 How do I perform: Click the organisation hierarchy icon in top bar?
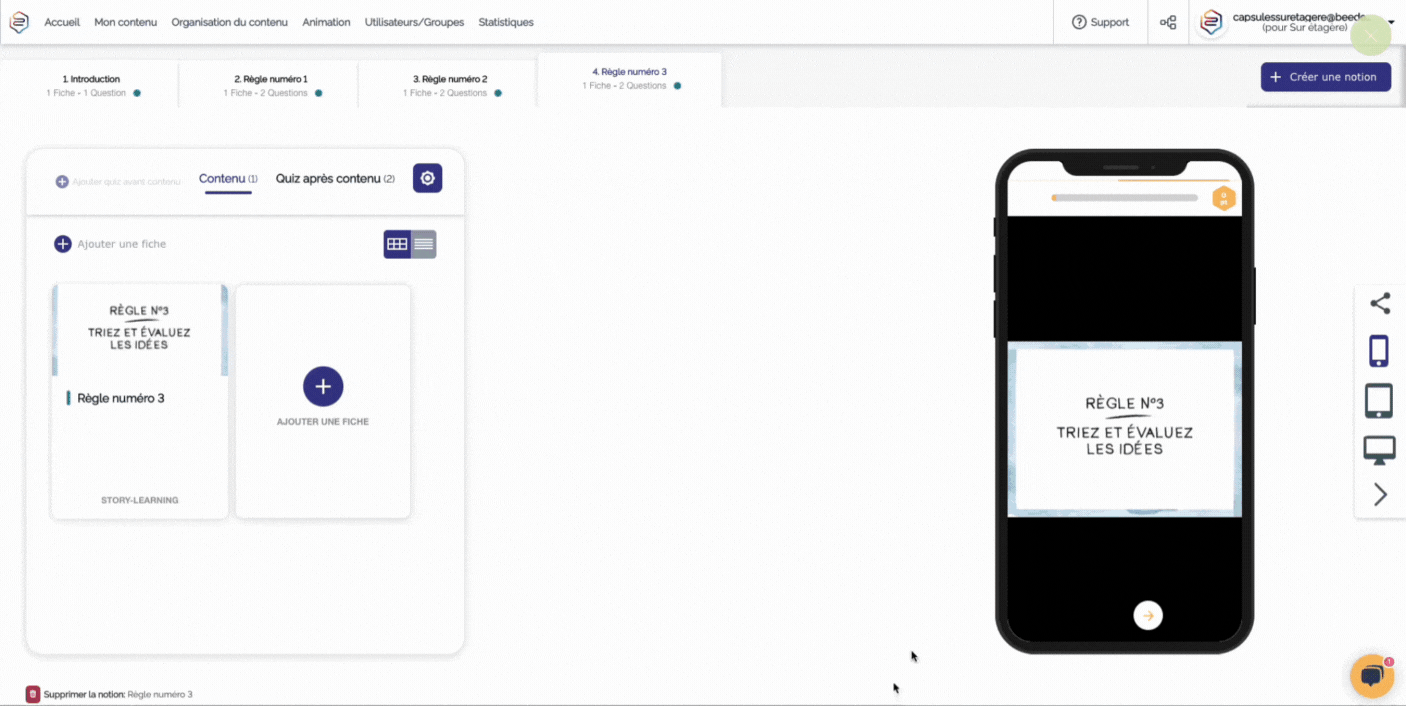click(x=1167, y=21)
